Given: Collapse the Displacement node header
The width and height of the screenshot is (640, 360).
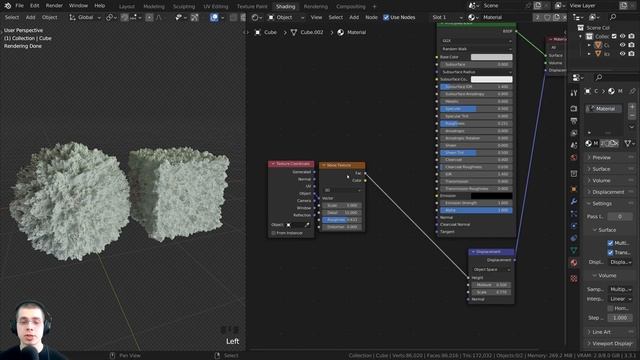Looking at the screenshot, I should coord(473,252).
